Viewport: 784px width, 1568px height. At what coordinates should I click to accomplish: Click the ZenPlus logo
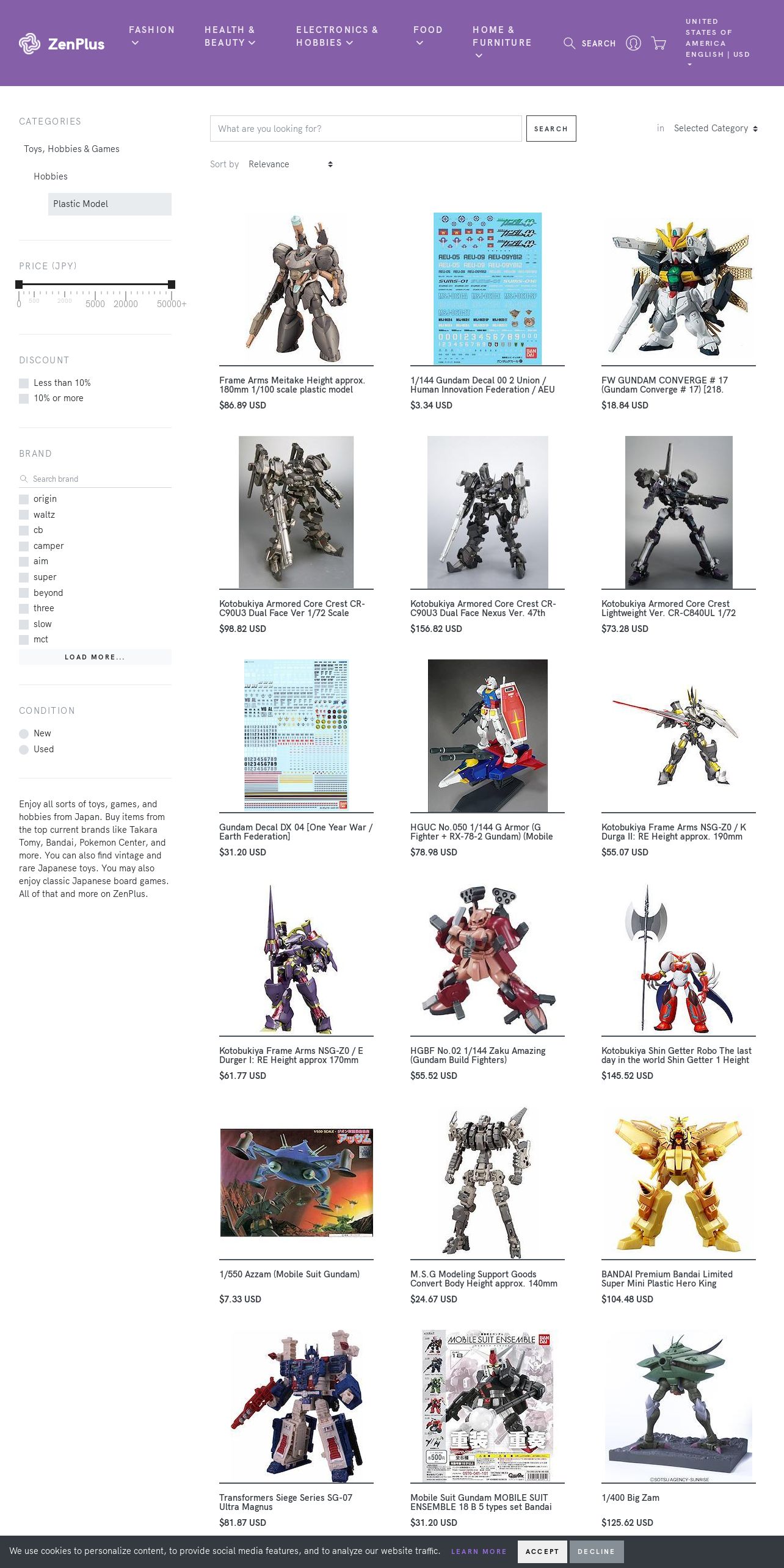(62, 43)
